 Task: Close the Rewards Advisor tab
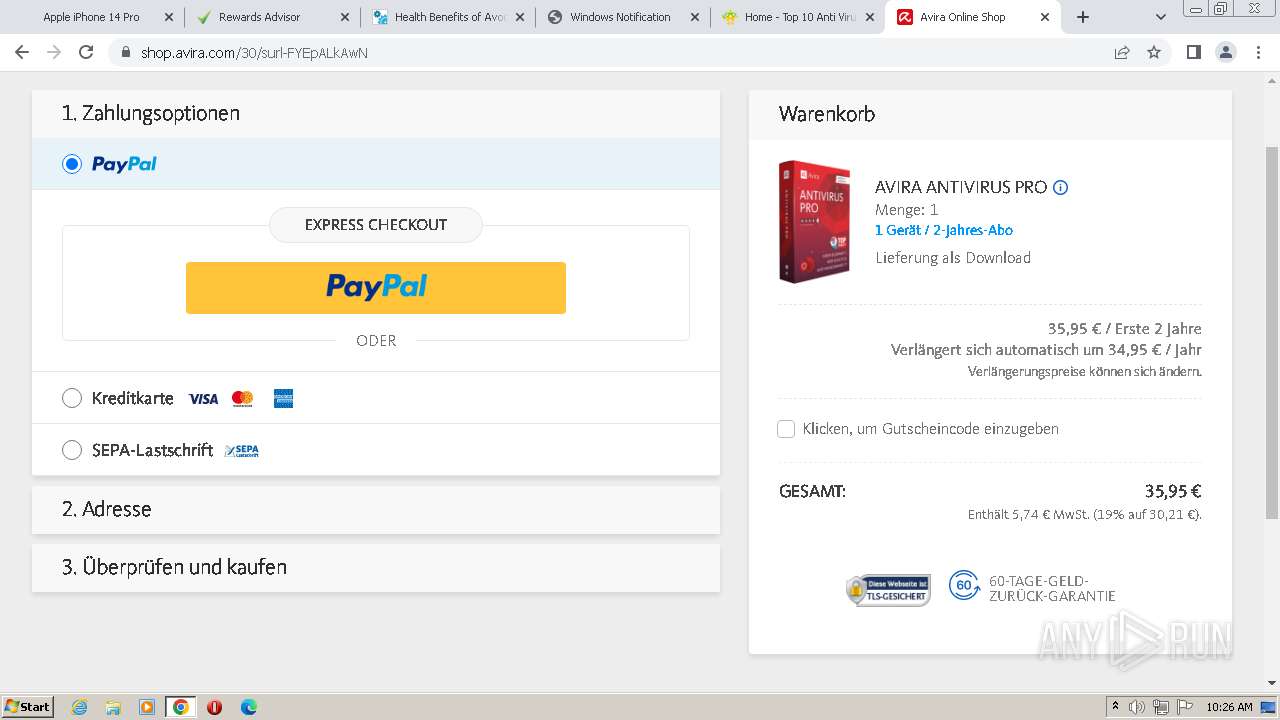click(344, 17)
